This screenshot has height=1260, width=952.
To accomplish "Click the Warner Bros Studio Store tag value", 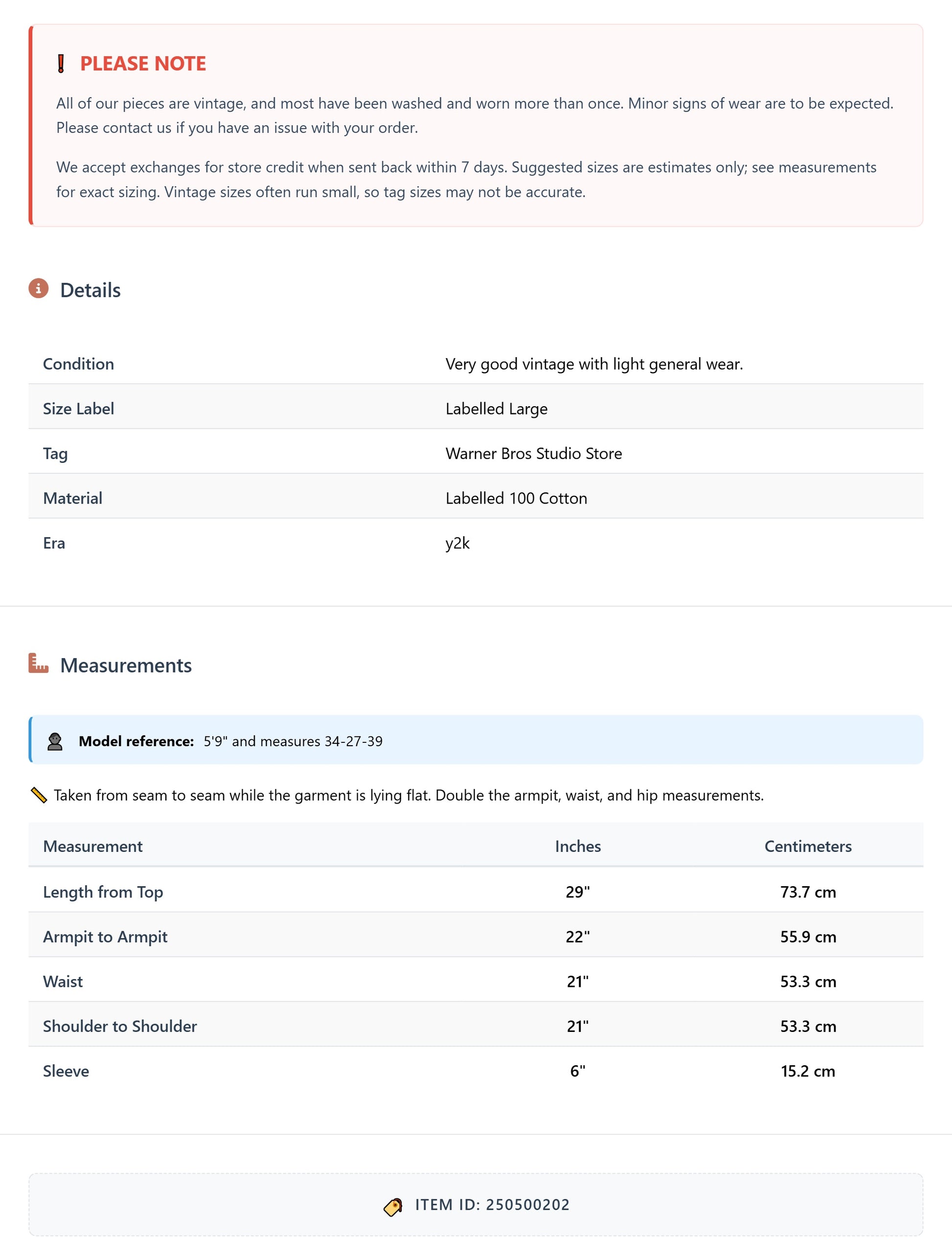I will click(x=534, y=454).
